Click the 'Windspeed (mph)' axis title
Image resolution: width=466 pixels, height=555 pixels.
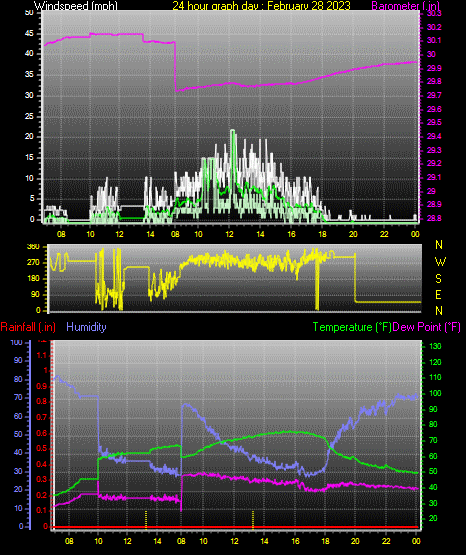click(75, 6)
